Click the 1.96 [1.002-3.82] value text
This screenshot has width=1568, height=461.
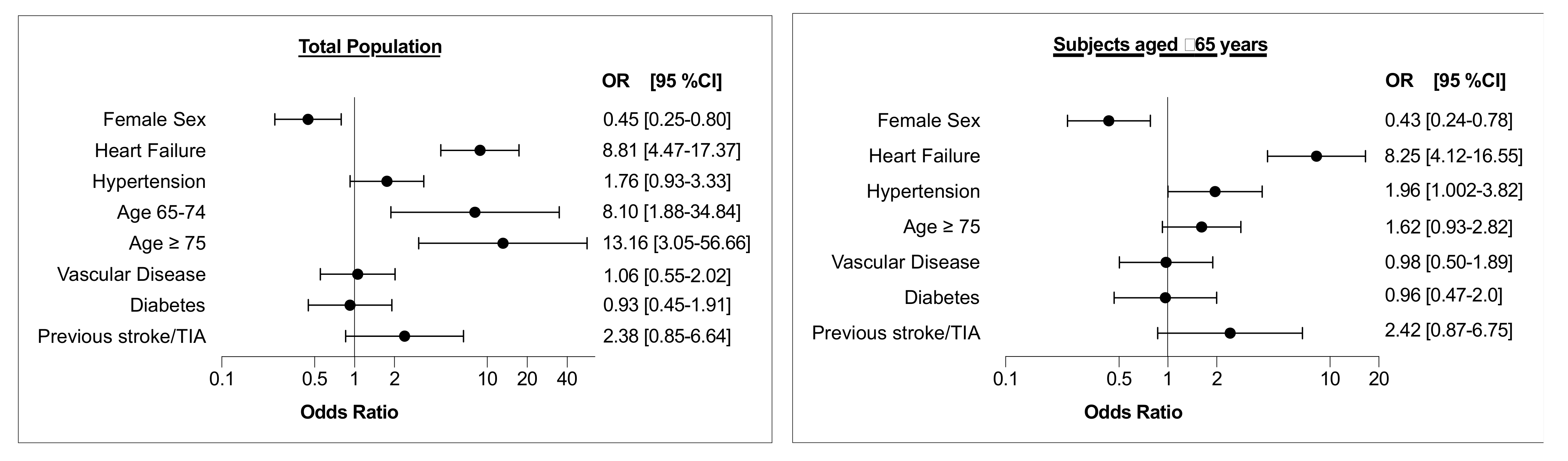click(x=1453, y=191)
